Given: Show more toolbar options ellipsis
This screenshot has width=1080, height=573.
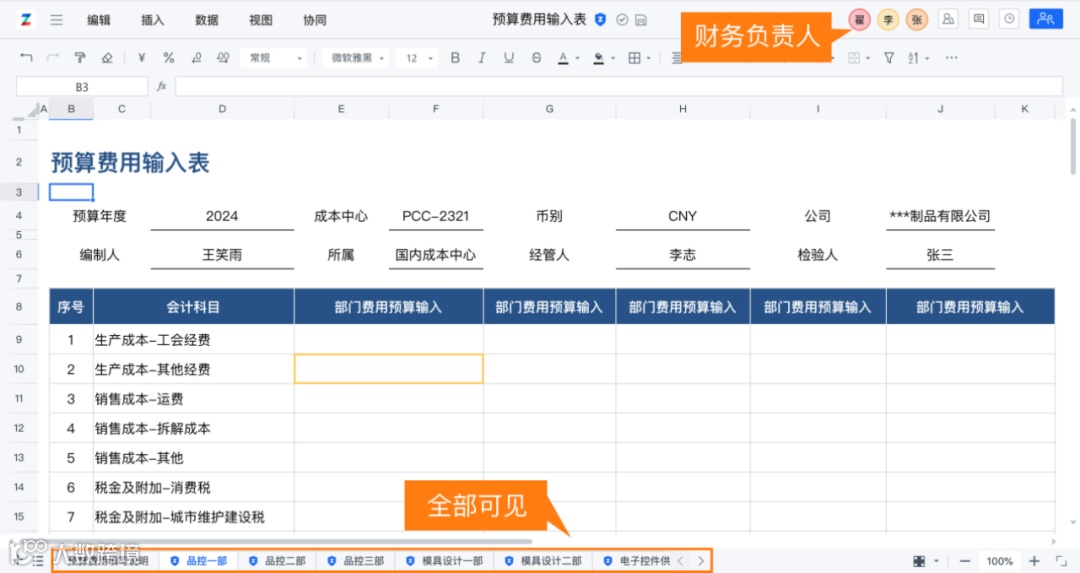Looking at the screenshot, I should pos(951,58).
